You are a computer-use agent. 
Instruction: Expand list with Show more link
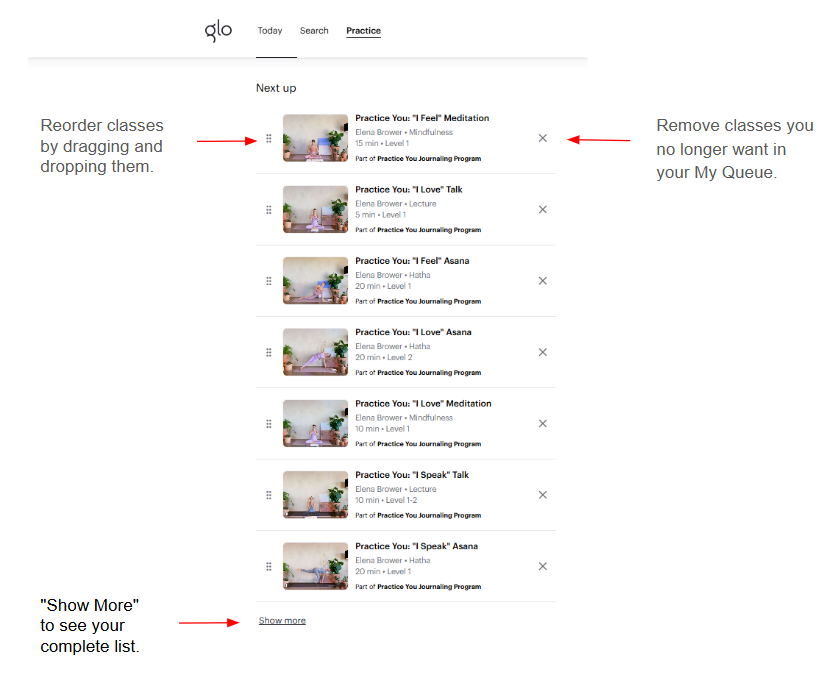pyautogui.click(x=282, y=620)
